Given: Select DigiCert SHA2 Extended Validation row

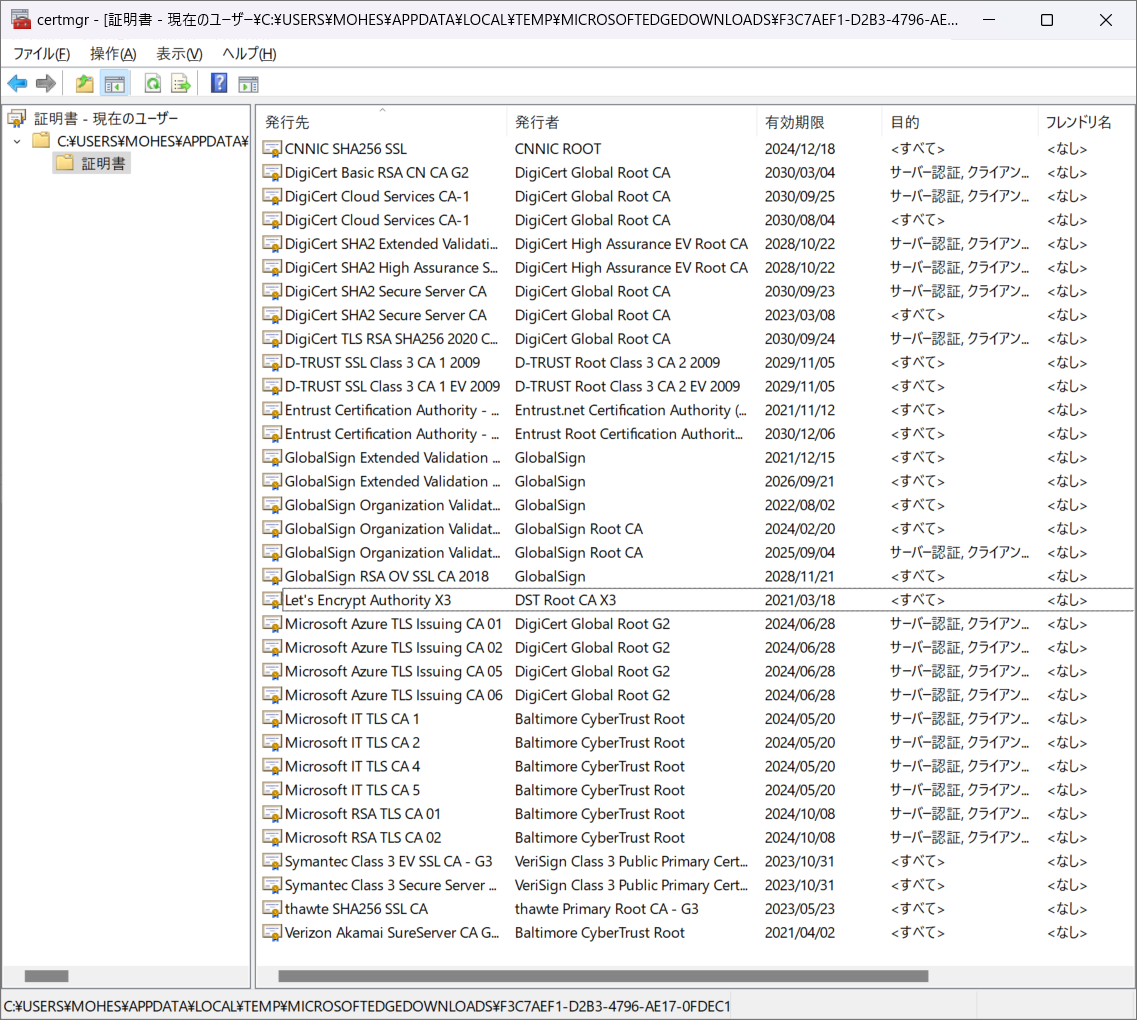Looking at the screenshot, I should pyautogui.click(x=696, y=244).
